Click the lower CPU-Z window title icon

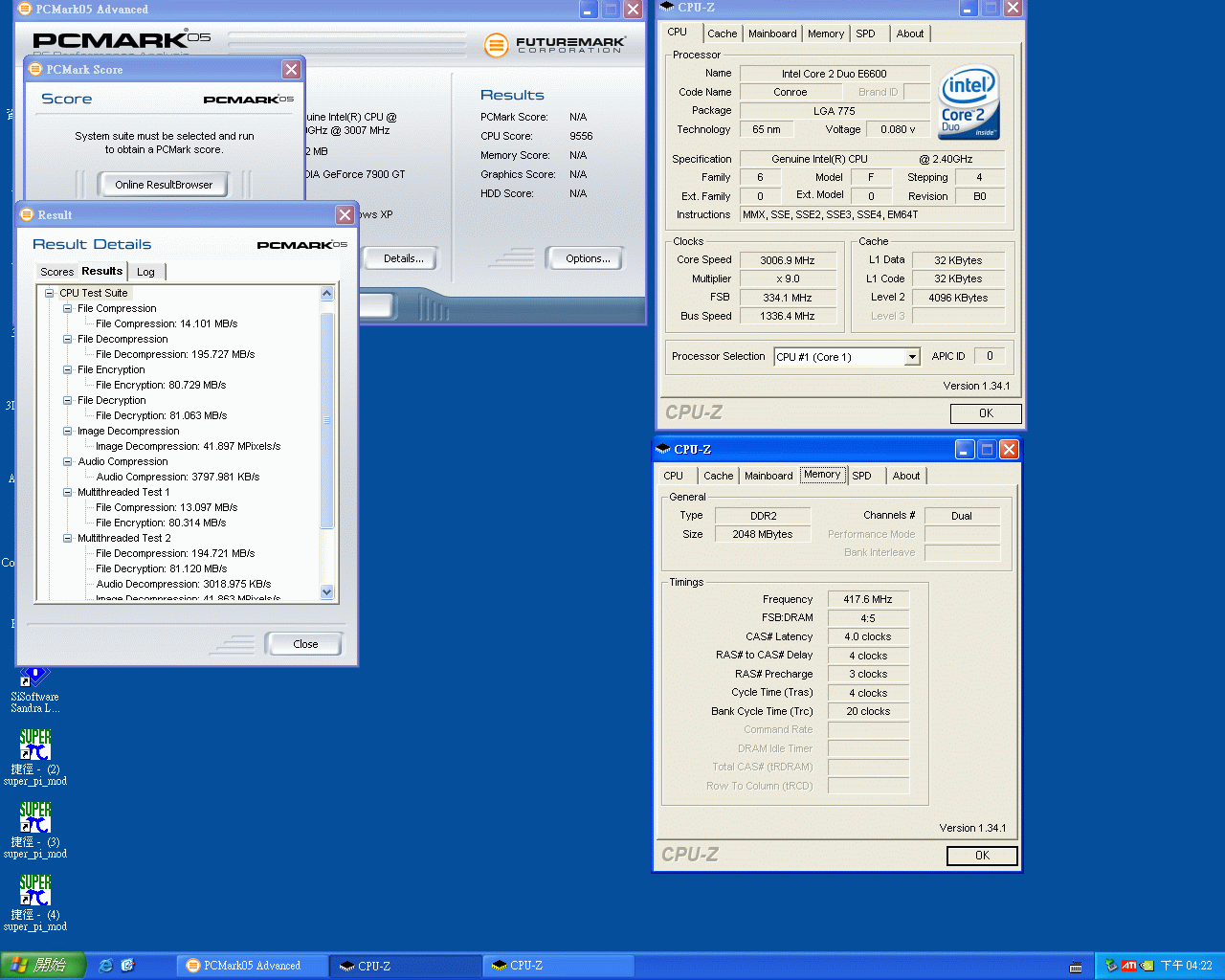tap(663, 449)
